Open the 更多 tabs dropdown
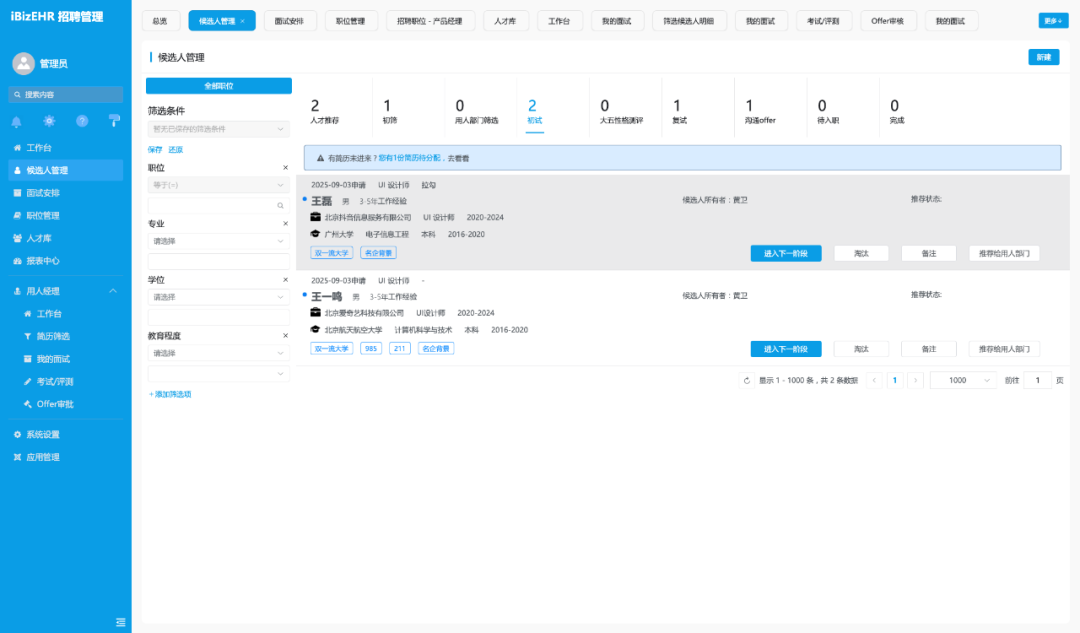This screenshot has width=1080, height=633. (x=1053, y=21)
